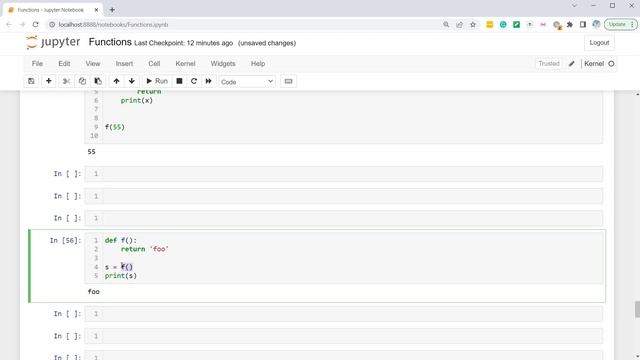Restart kernel and run all cells icon
This screenshot has height=360, width=640.
pos(209,81)
